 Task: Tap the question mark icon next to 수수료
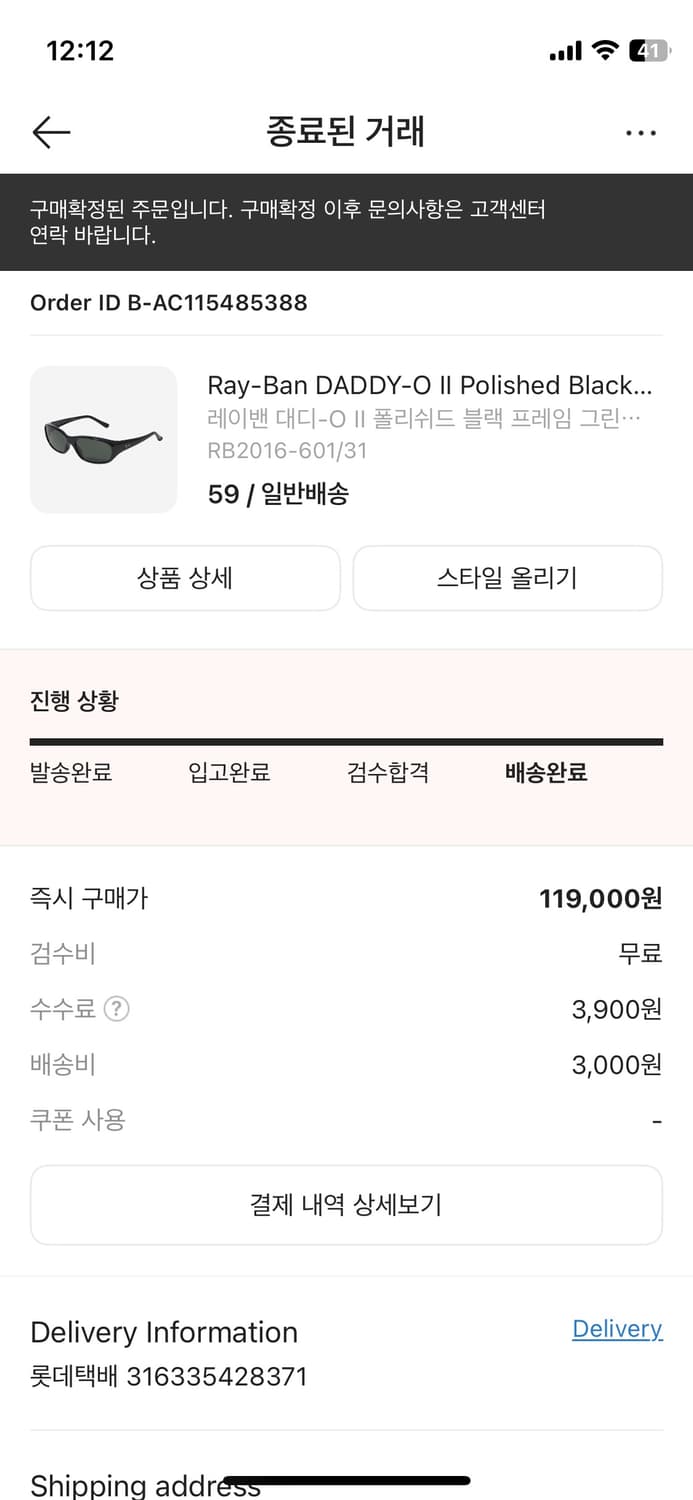tap(116, 1009)
